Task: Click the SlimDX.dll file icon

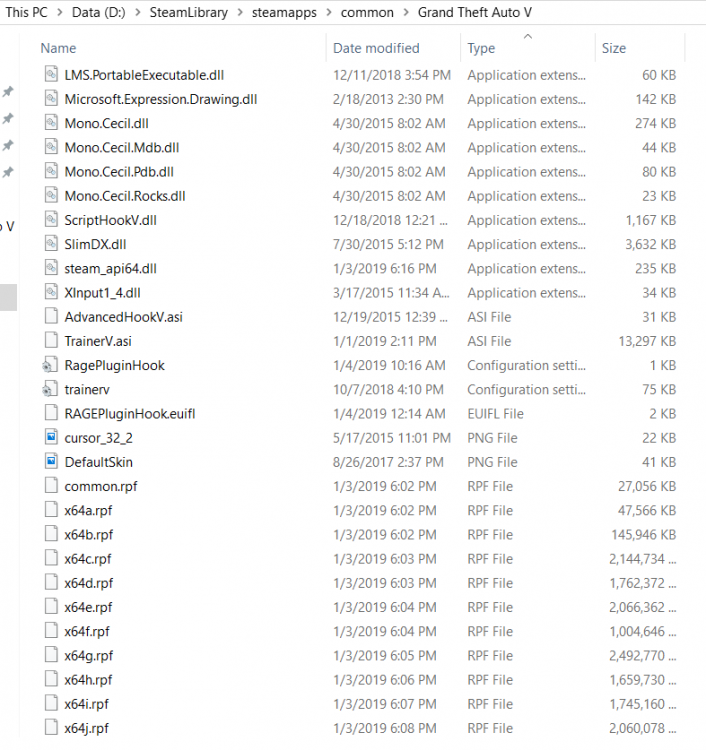Action: click(51, 244)
